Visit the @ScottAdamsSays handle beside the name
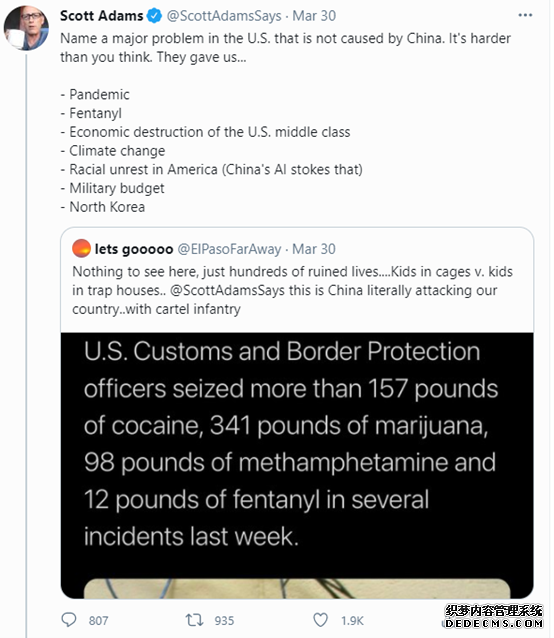This screenshot has height=638, width=554. pos(224,16)
